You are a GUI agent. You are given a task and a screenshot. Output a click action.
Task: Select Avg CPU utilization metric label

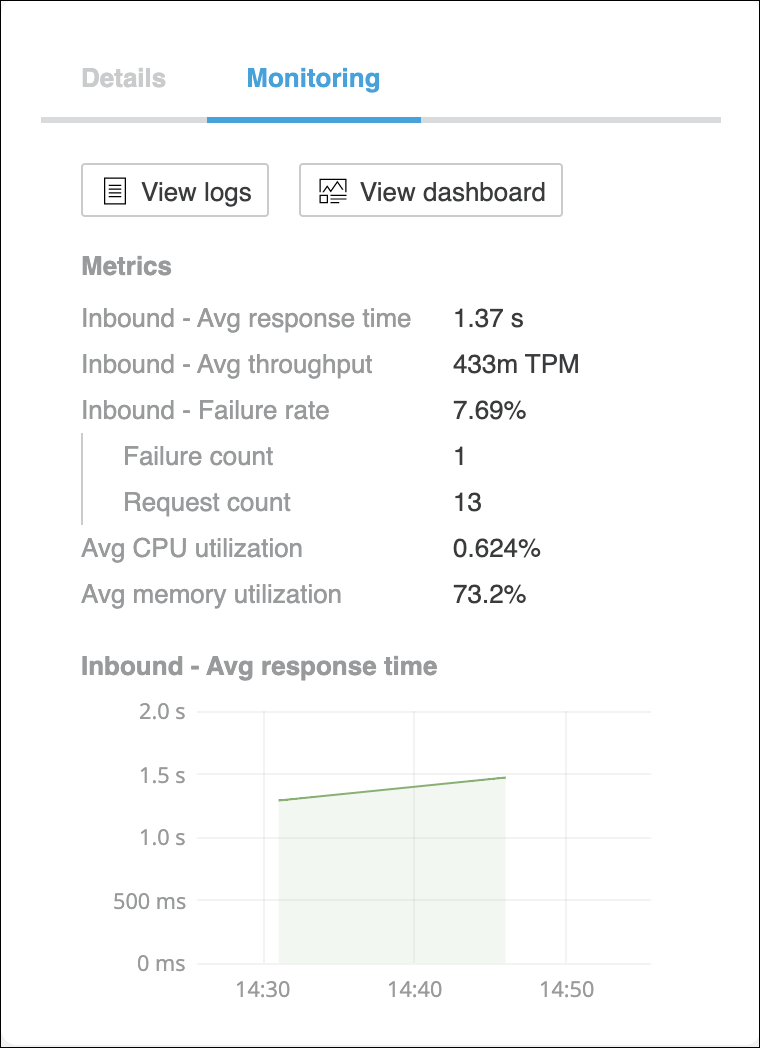coord(191,548)
